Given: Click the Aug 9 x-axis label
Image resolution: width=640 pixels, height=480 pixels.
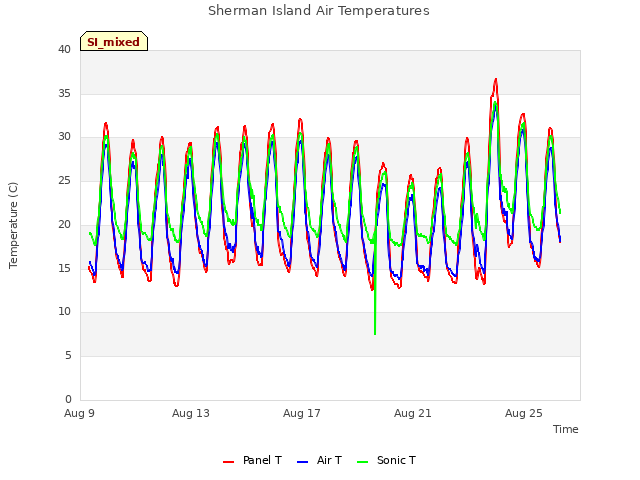Looking at the screenshot, I should pyautogui.click(x=80, y=413).
